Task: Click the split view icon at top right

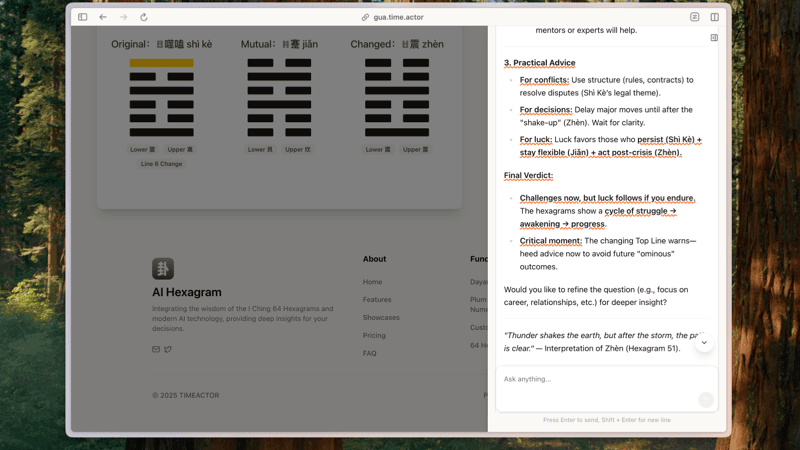Action: click(714, 17)
